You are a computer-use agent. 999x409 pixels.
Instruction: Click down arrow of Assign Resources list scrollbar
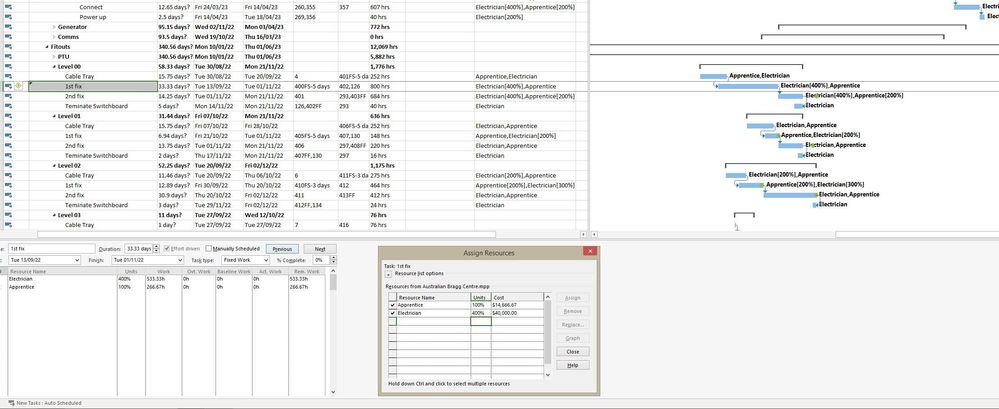pos(547,376)
